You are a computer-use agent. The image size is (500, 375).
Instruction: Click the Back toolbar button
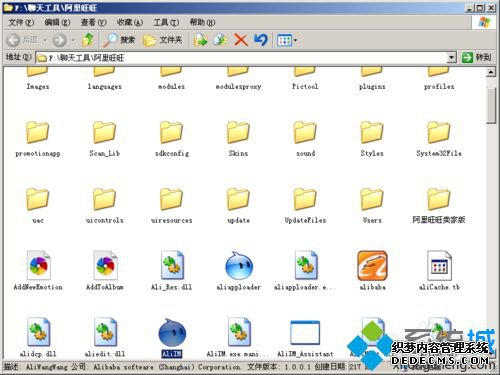pyautogui.click(x=22, y=40)
